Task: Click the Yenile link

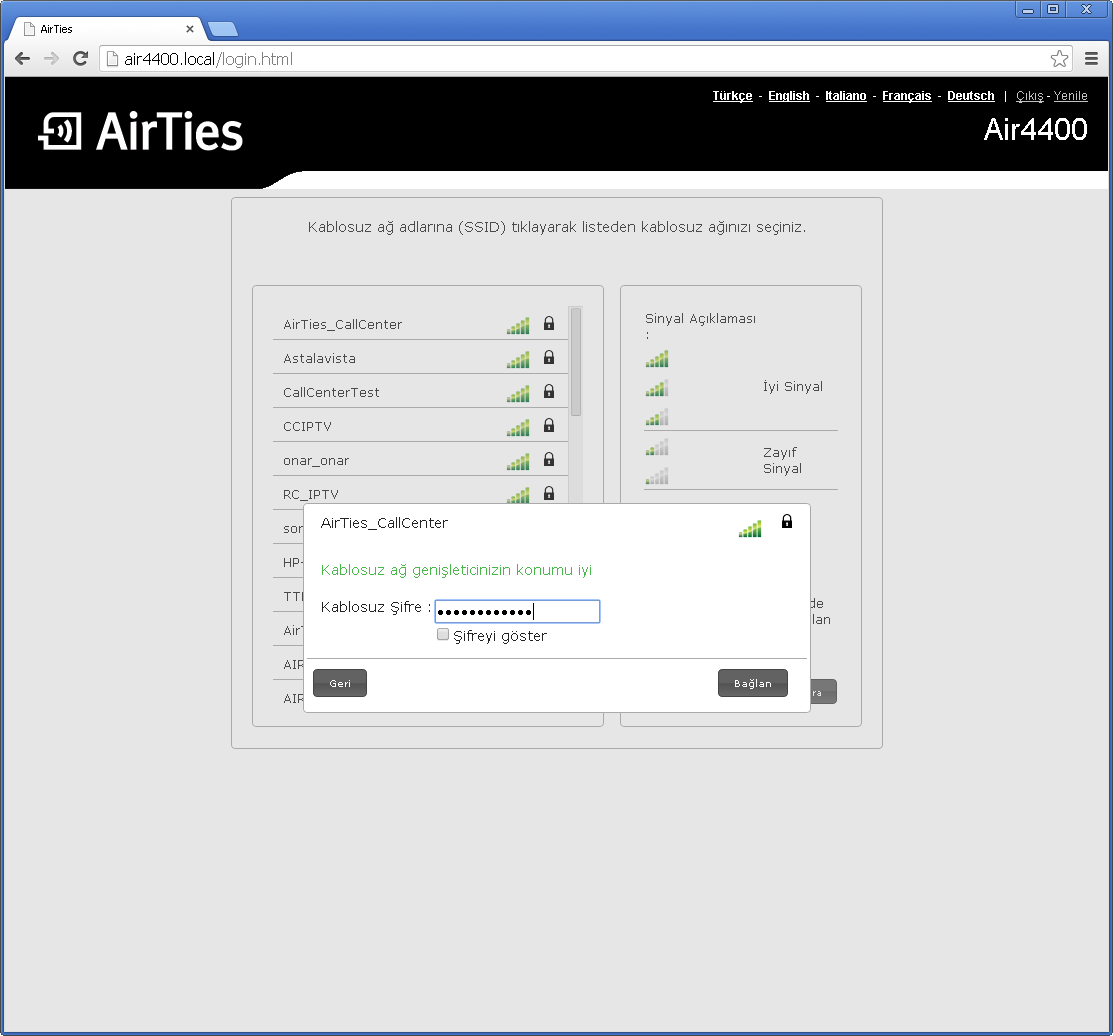Action: pyautogui.click(x=1070, y=95)
